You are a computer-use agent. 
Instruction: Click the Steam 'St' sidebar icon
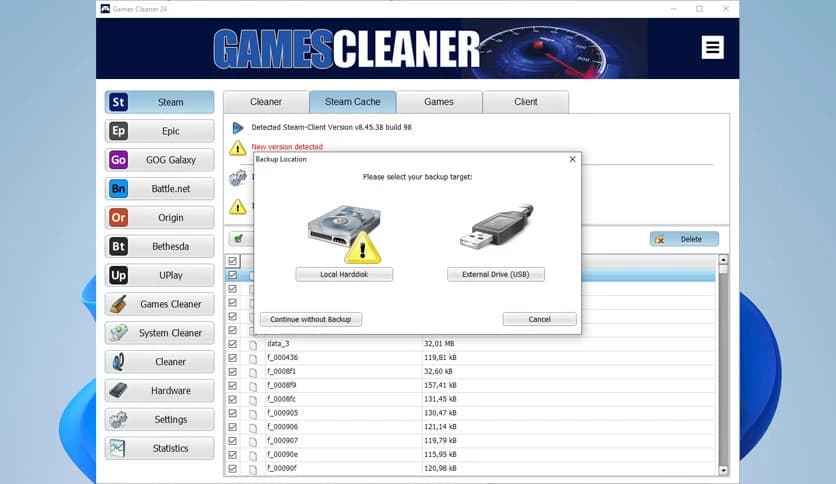(118, 102)
